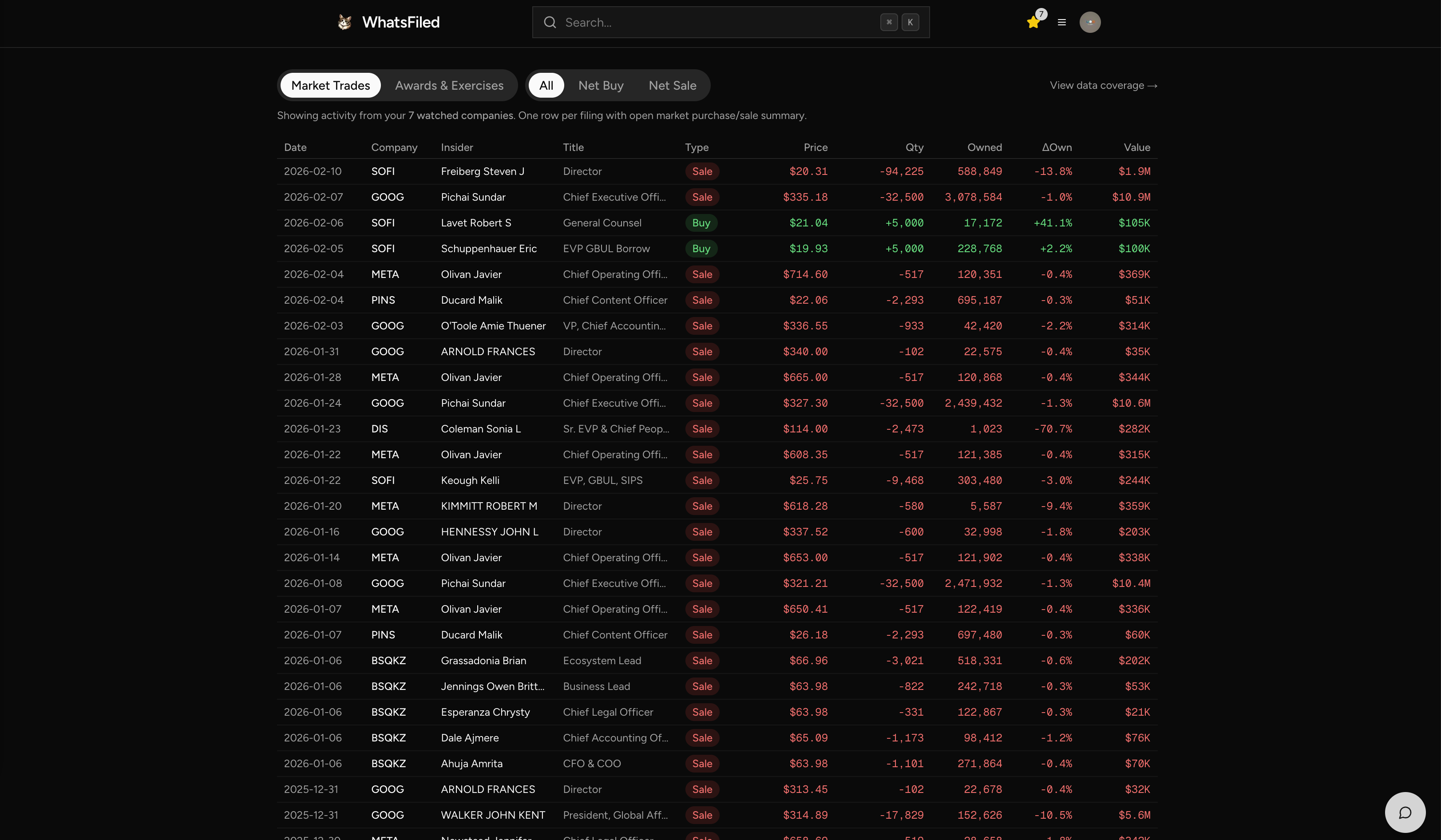1441x840 pixels.
Task: Click the Buy badge on Lavet Robert S row
Action: click(701, 222)
